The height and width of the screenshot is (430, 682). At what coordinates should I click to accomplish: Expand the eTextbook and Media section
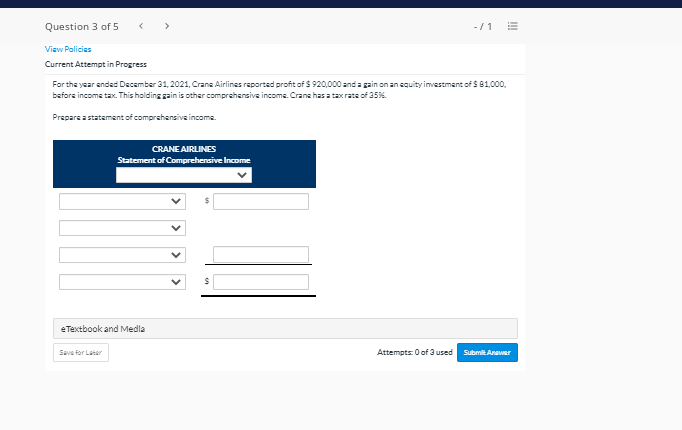(285, 329)
